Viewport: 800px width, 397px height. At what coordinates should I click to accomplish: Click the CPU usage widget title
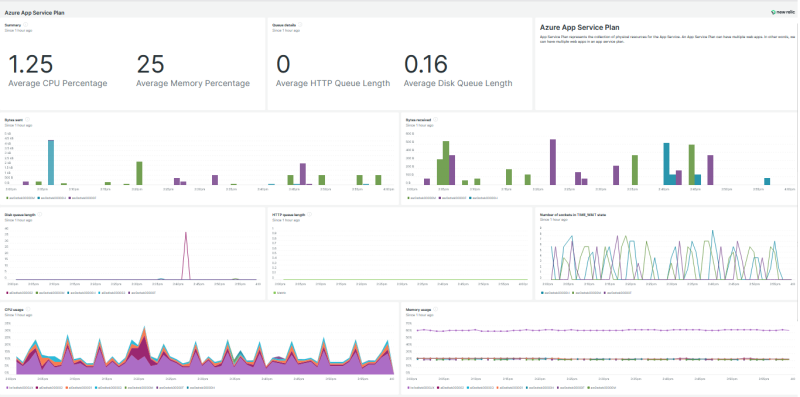pos(14,309)
